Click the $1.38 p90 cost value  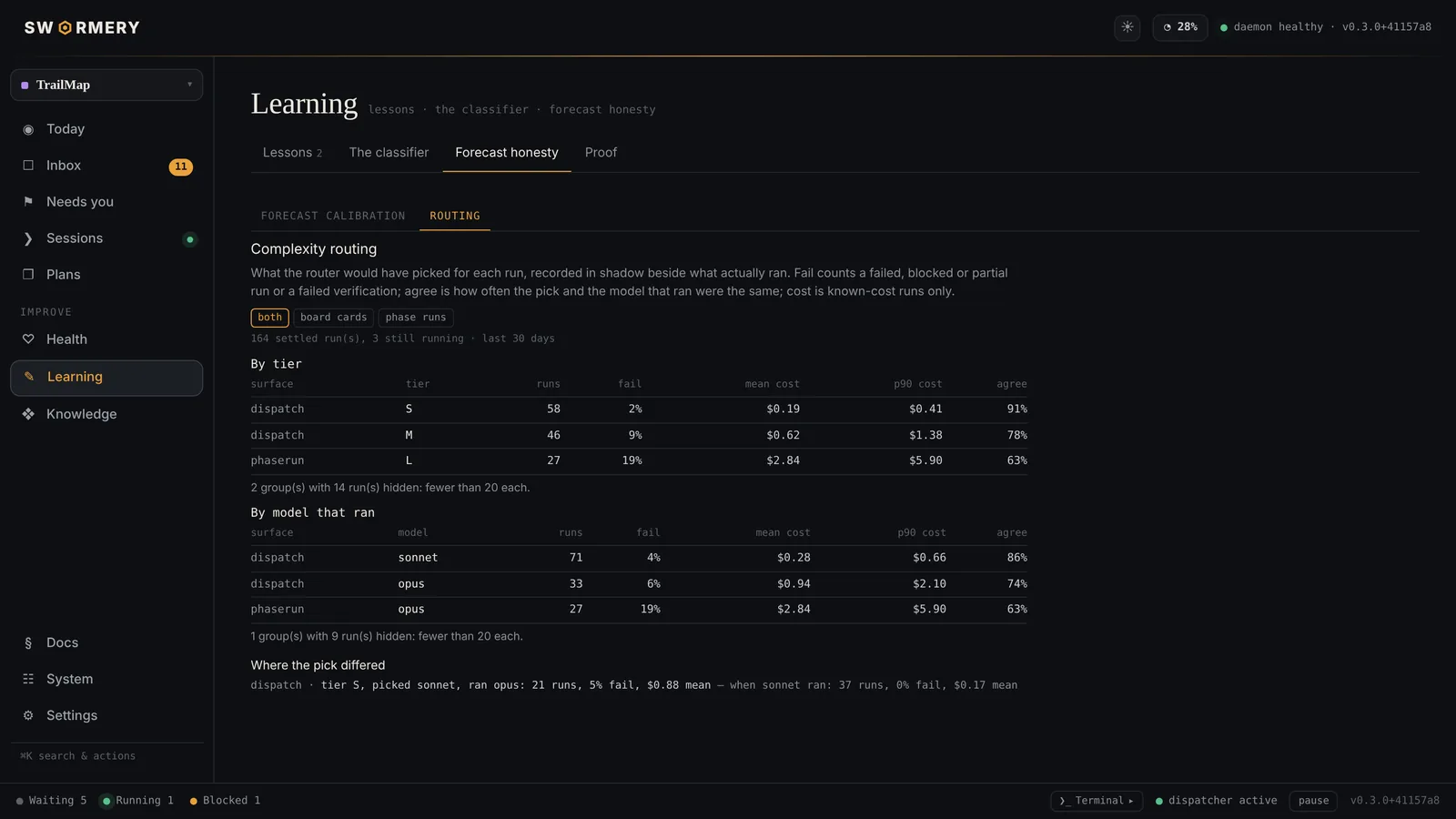point(925,435)
